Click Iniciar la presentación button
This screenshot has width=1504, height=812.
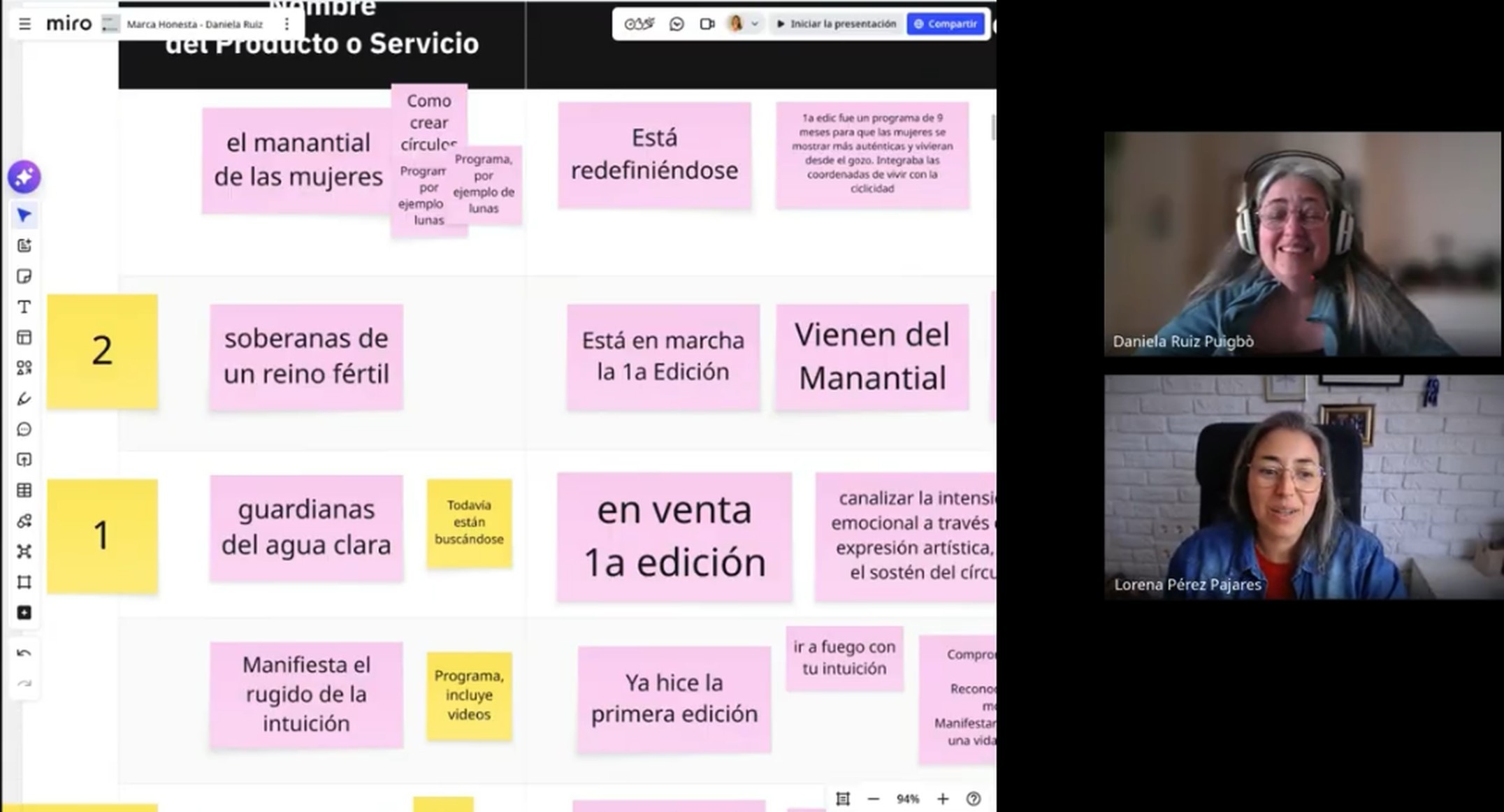pos(837,24)
